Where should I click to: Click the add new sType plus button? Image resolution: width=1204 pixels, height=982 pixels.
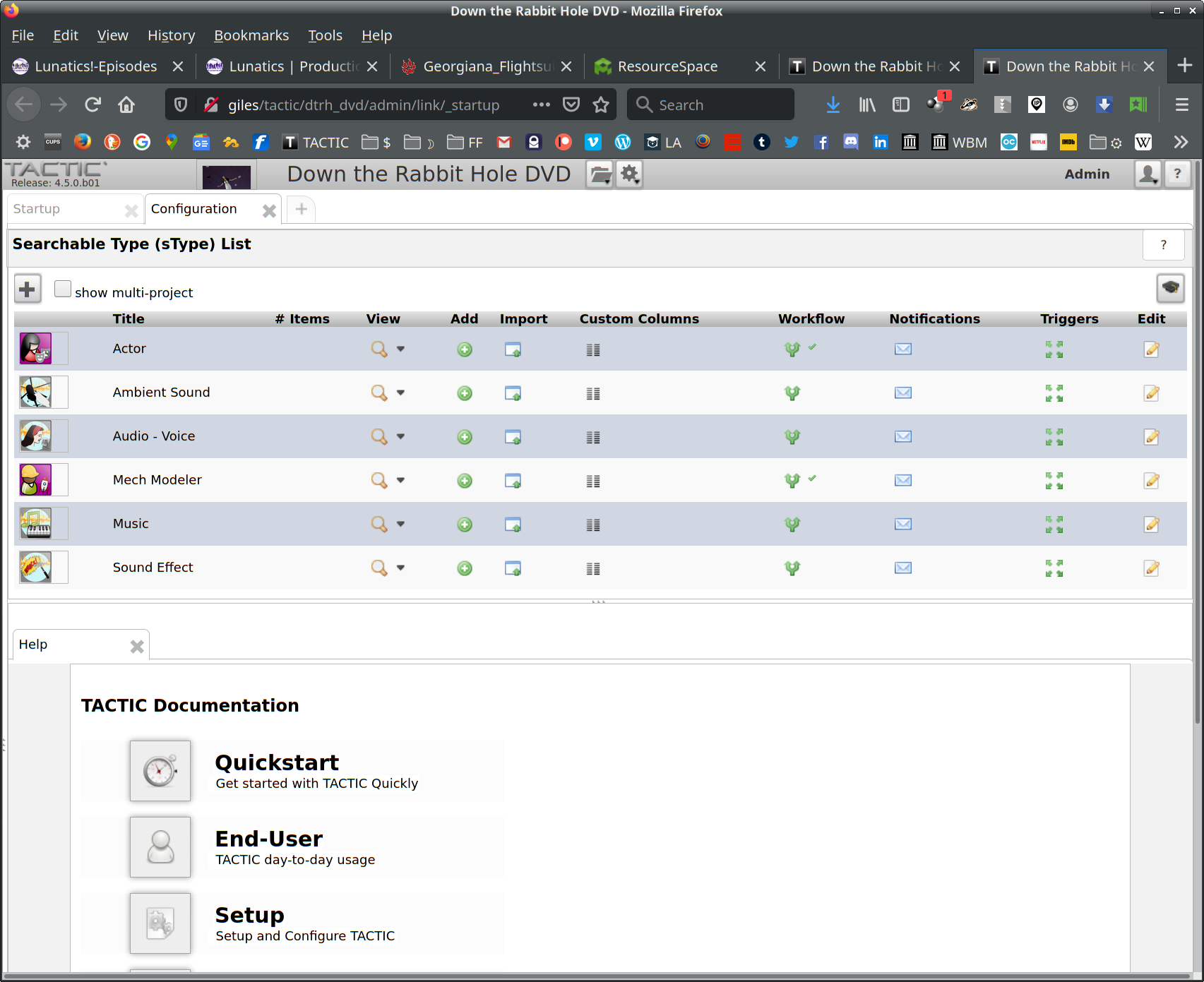tap(28, 289)
